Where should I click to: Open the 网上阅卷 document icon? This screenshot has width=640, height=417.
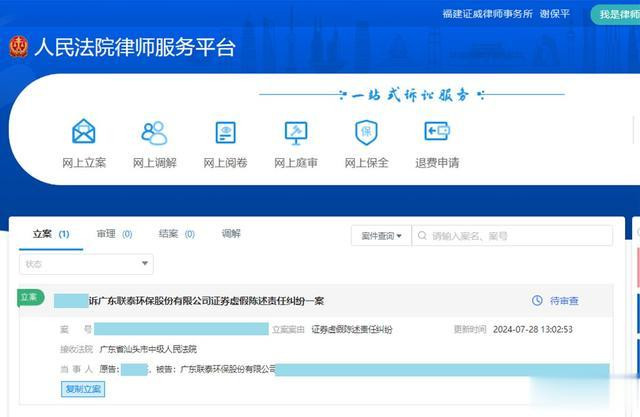click(x=225, y=132)
